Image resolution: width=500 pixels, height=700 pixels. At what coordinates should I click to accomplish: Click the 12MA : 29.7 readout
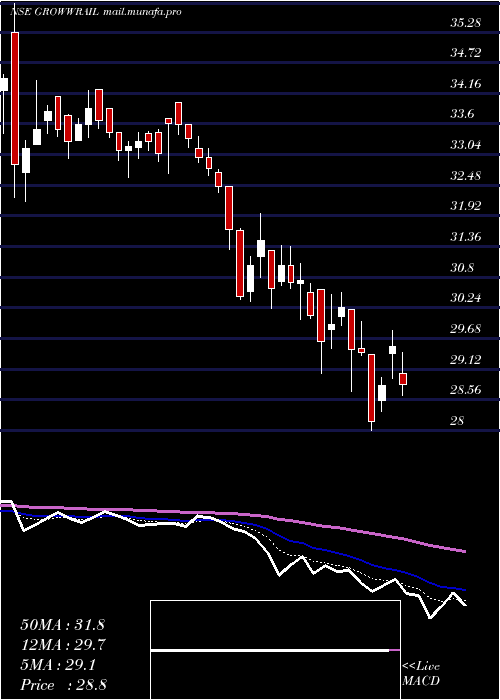point(63,645)
